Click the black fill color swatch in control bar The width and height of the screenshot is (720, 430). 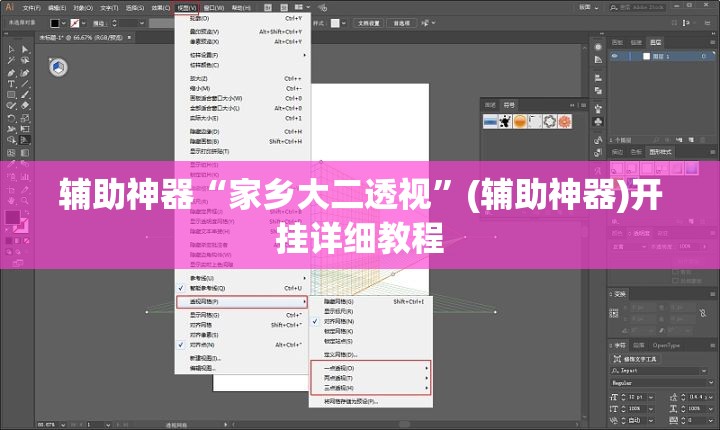coord(55,23)
